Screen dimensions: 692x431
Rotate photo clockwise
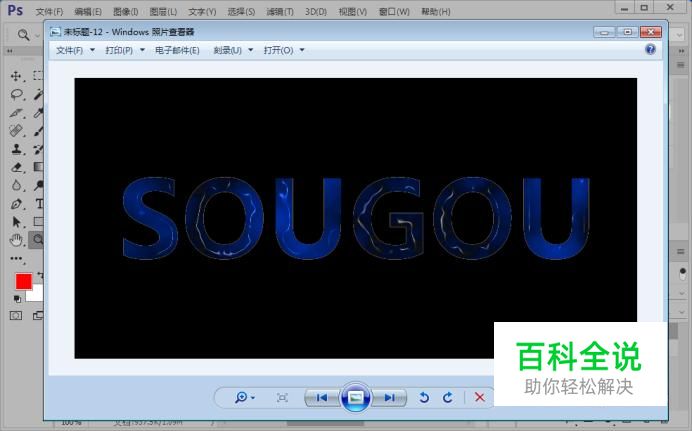click(448, 397)
